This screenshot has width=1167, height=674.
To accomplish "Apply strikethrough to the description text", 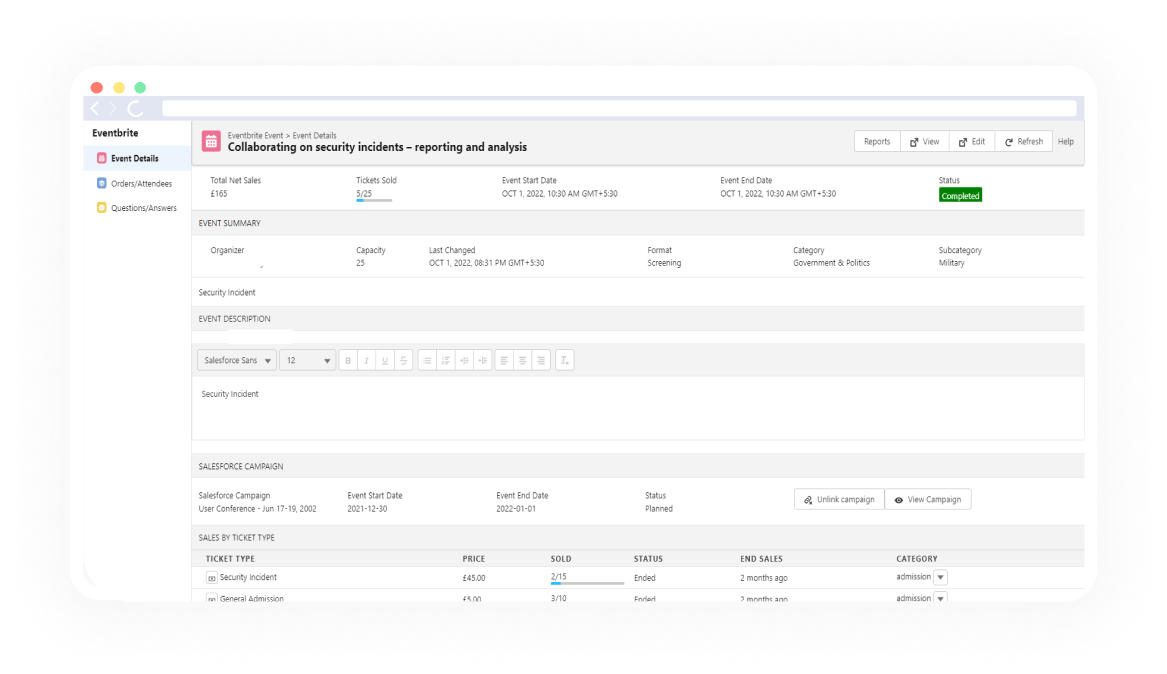I will (403, 360).
